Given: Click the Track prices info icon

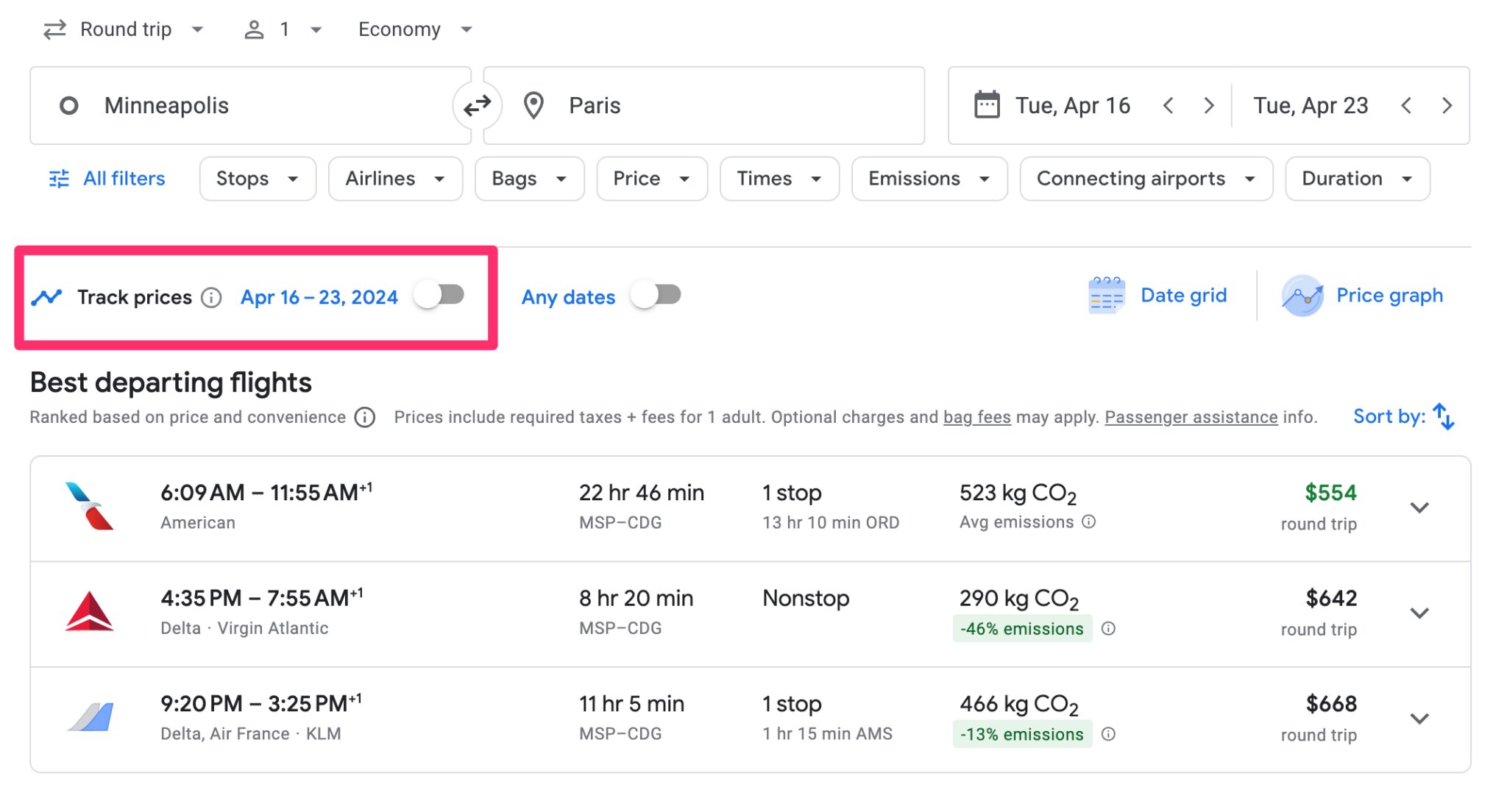Looking at the screenshot, I should tap(212, 297).
